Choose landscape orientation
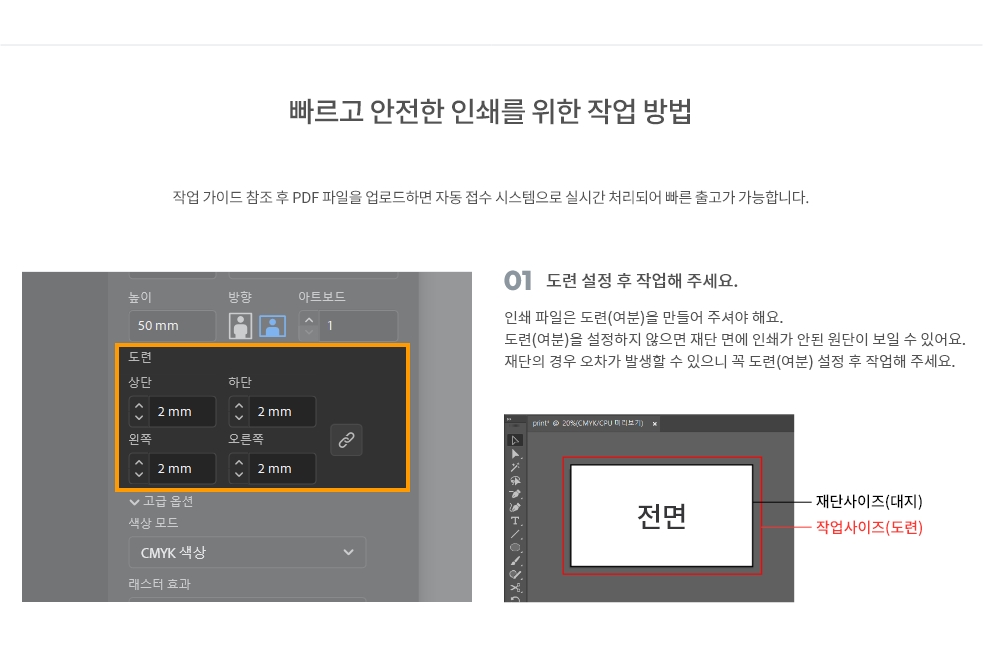This screenshot has height=662, width=983. point(272,326)
